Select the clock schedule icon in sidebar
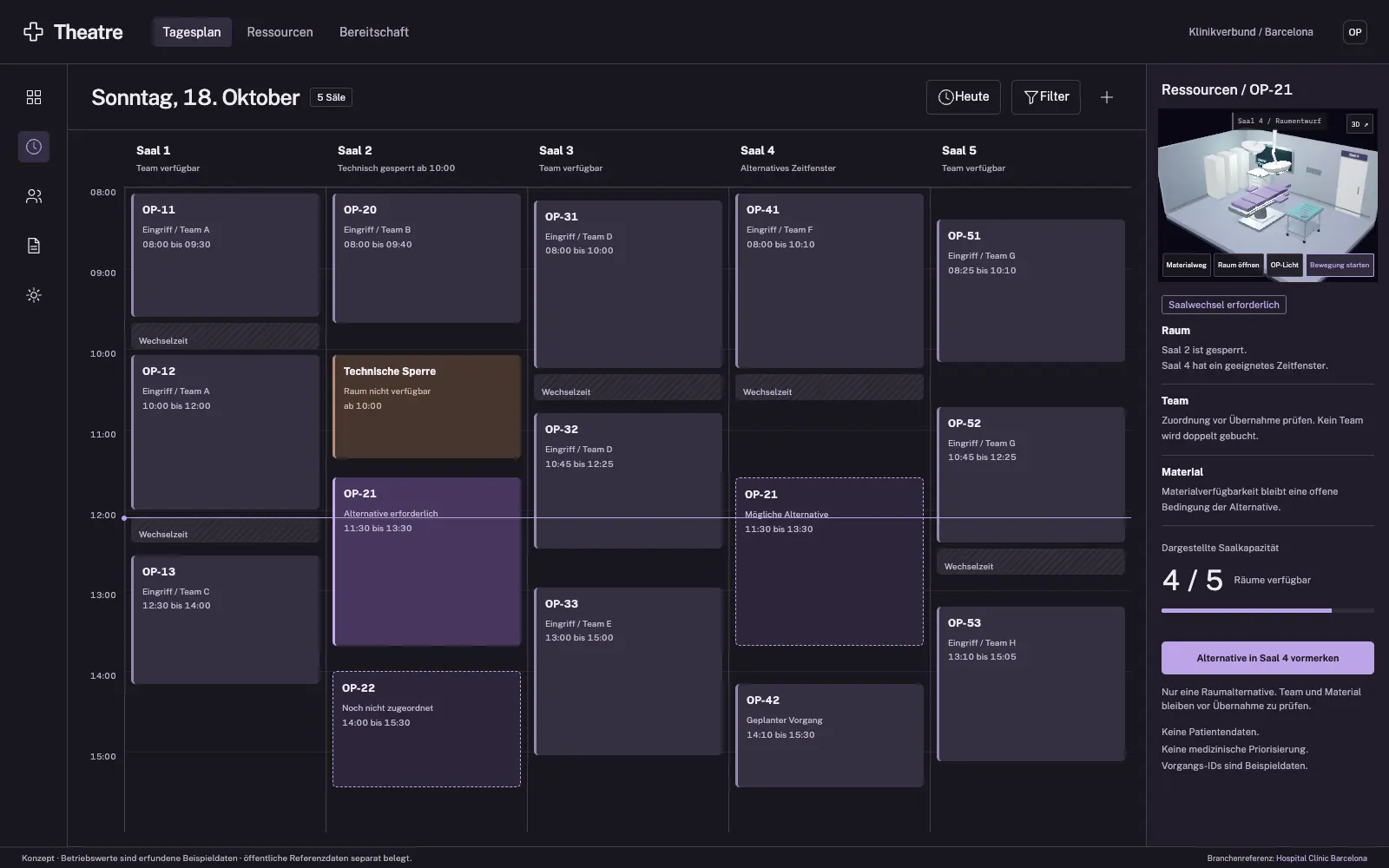The image size is (1389, 868). point(34,147)
